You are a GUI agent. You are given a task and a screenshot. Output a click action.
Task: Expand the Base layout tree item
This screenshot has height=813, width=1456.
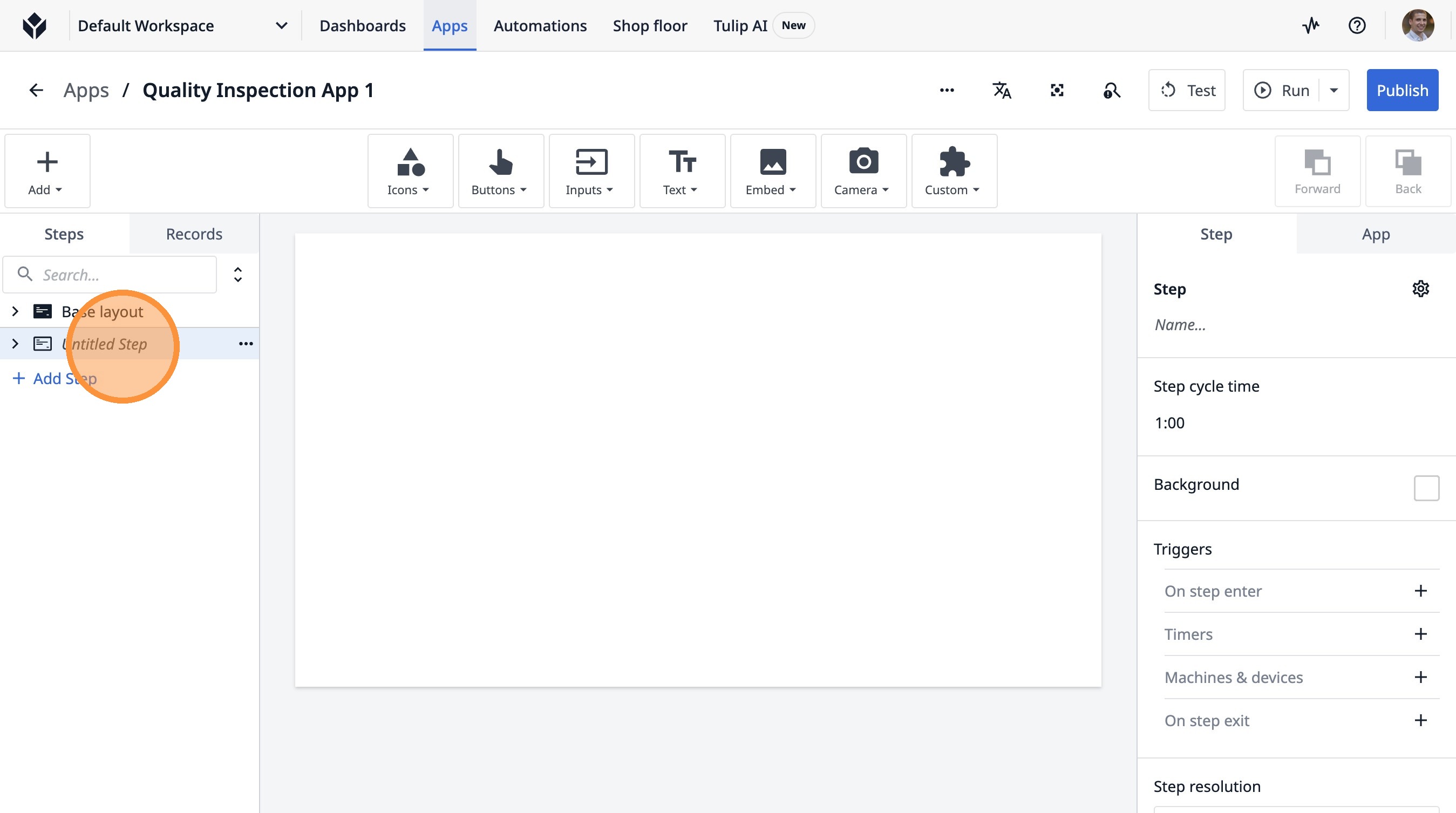pyautogui.click(x=15, y=311)
